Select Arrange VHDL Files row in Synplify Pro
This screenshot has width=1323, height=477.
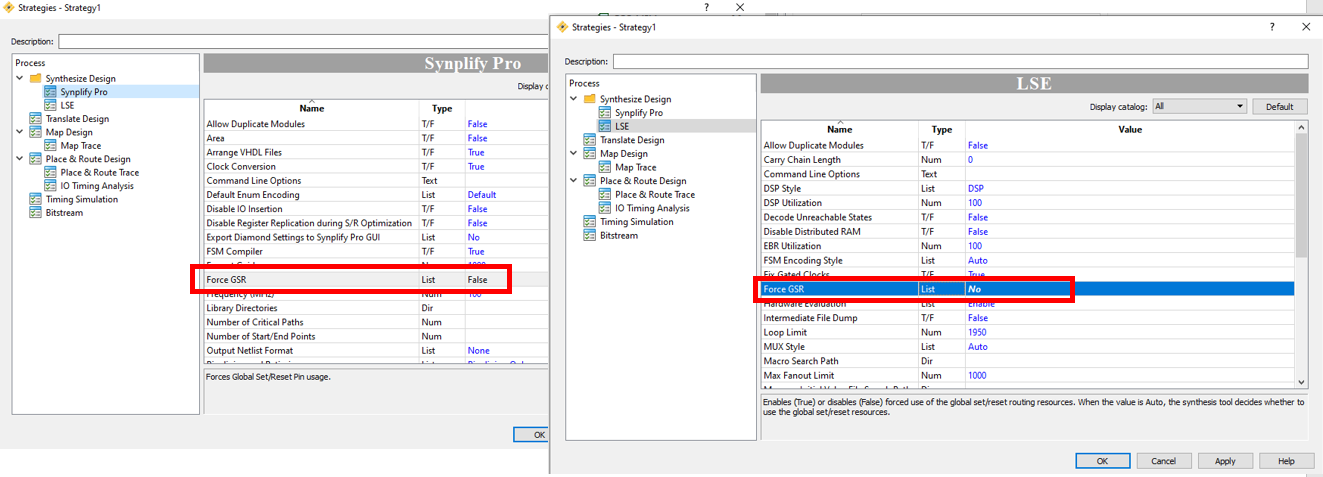376,152
